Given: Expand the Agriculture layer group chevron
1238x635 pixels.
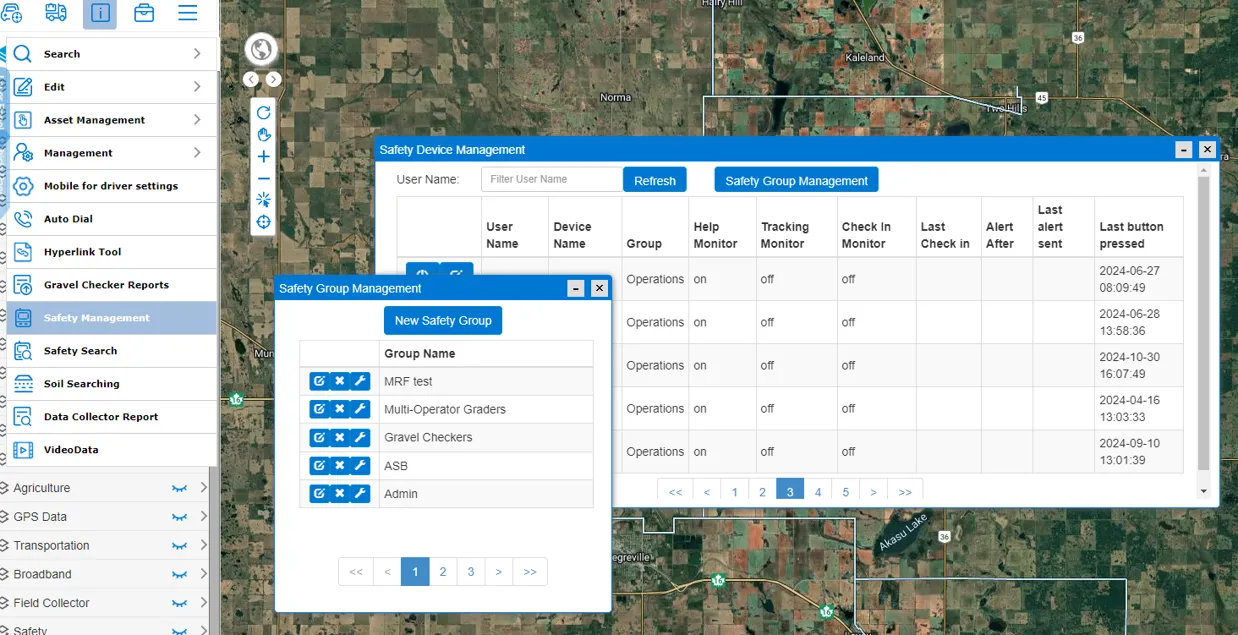Looking at the screenshot, I should tap(204, 488).
